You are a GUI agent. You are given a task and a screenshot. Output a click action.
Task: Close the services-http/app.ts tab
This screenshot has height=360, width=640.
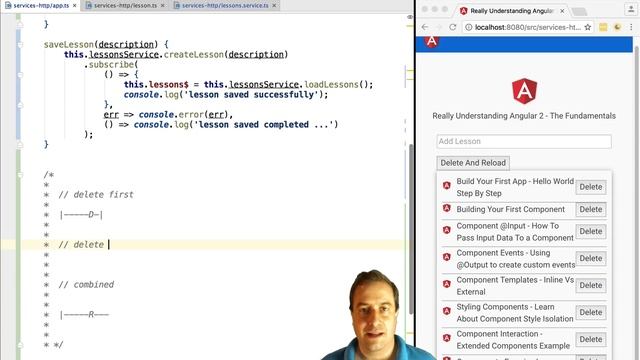click(74, 6)
